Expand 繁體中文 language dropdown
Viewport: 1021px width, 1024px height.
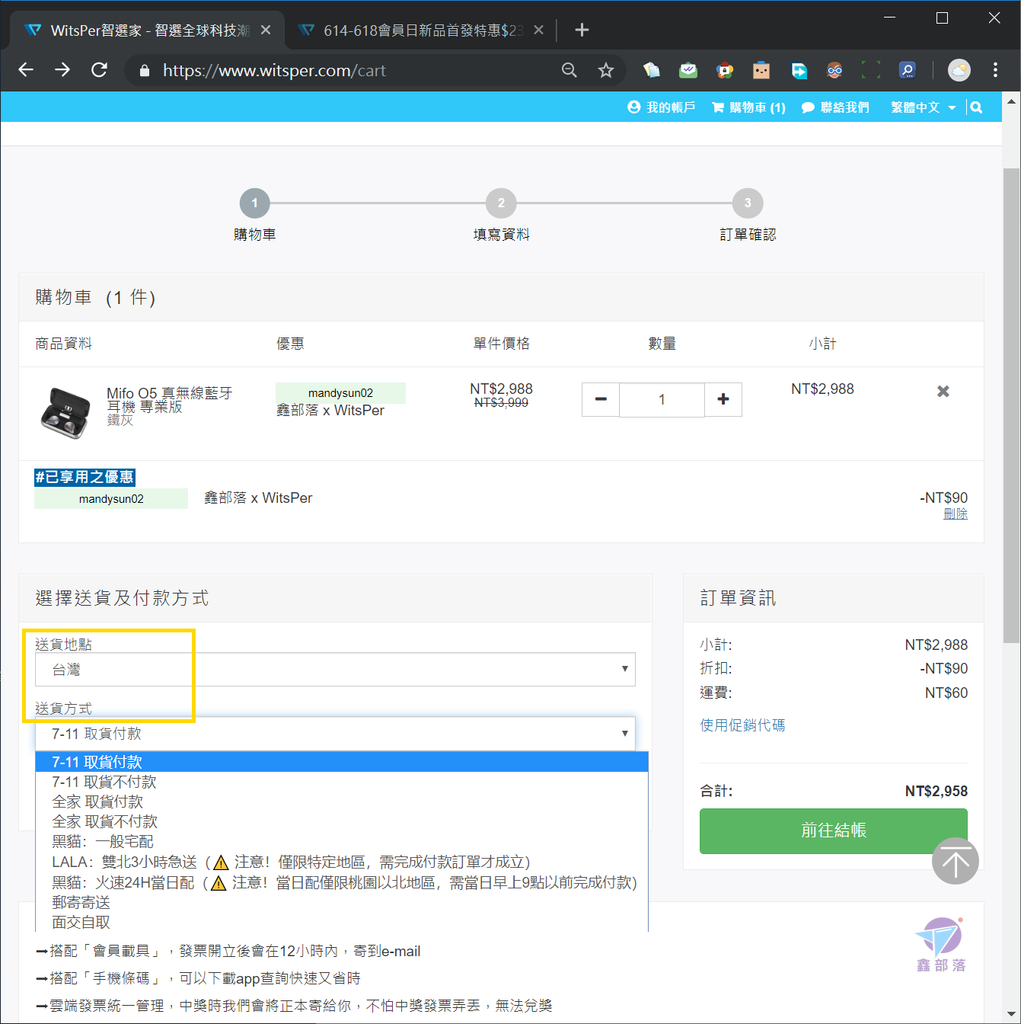(x=923, y=107)
